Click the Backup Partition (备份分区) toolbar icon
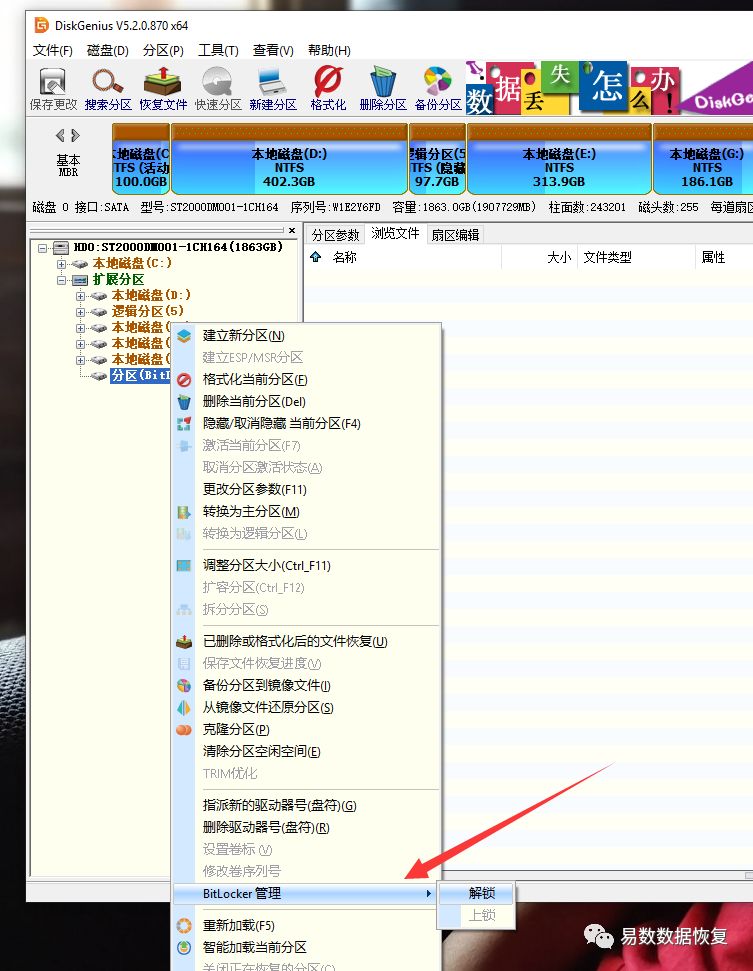 click(438, 89)
